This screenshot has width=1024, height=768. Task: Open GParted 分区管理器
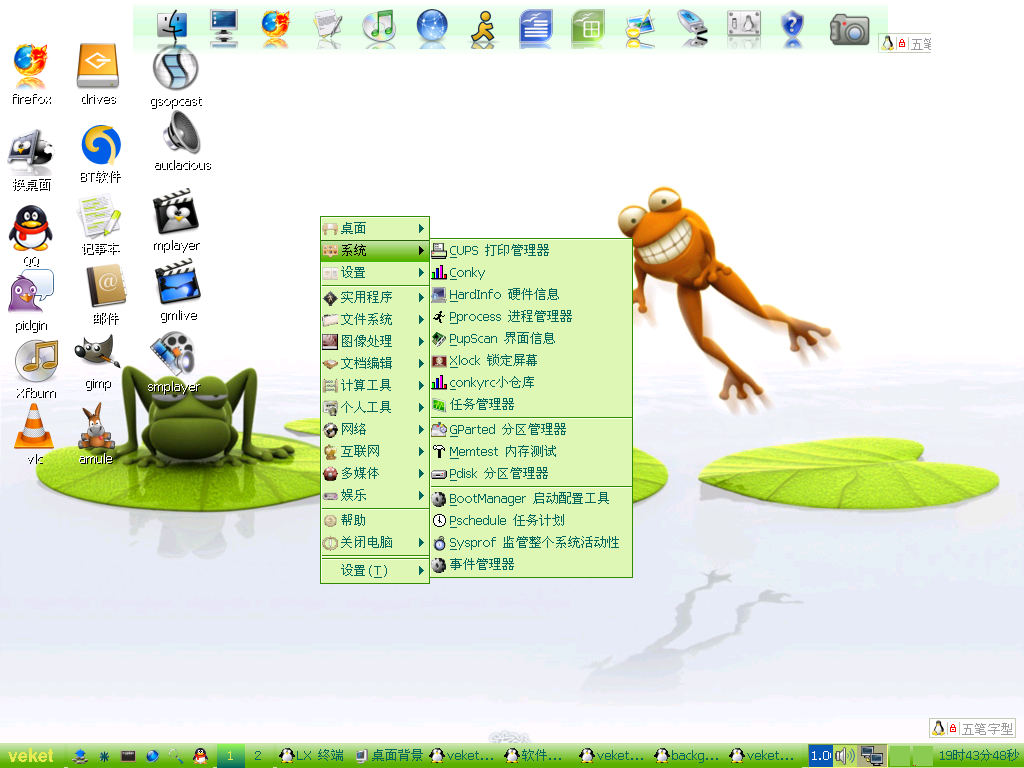531,430
